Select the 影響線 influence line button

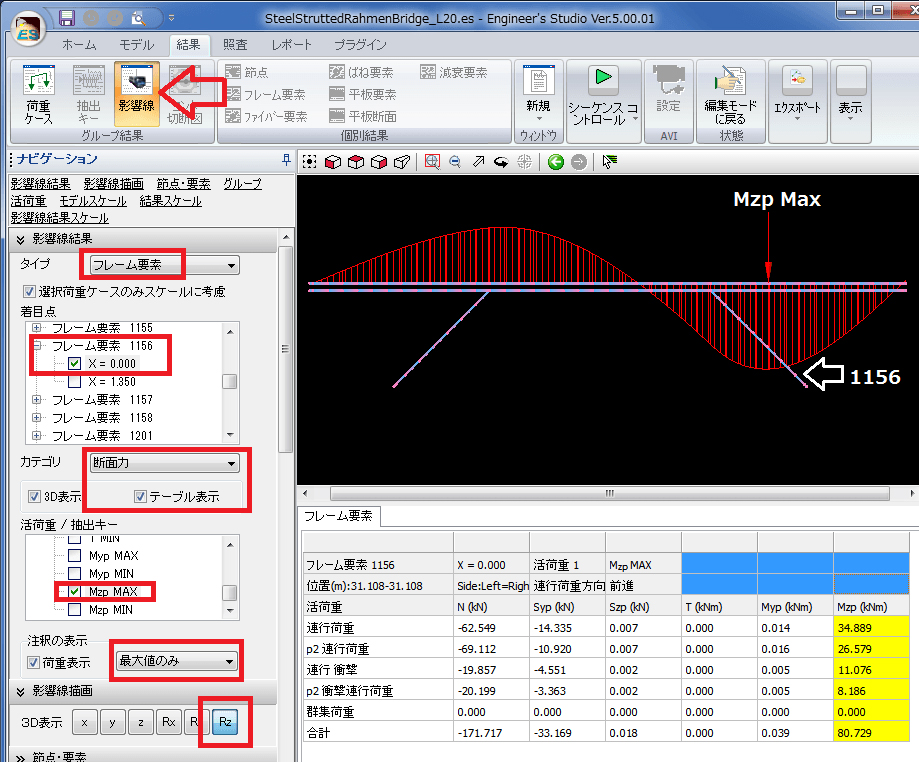(137, 94)
